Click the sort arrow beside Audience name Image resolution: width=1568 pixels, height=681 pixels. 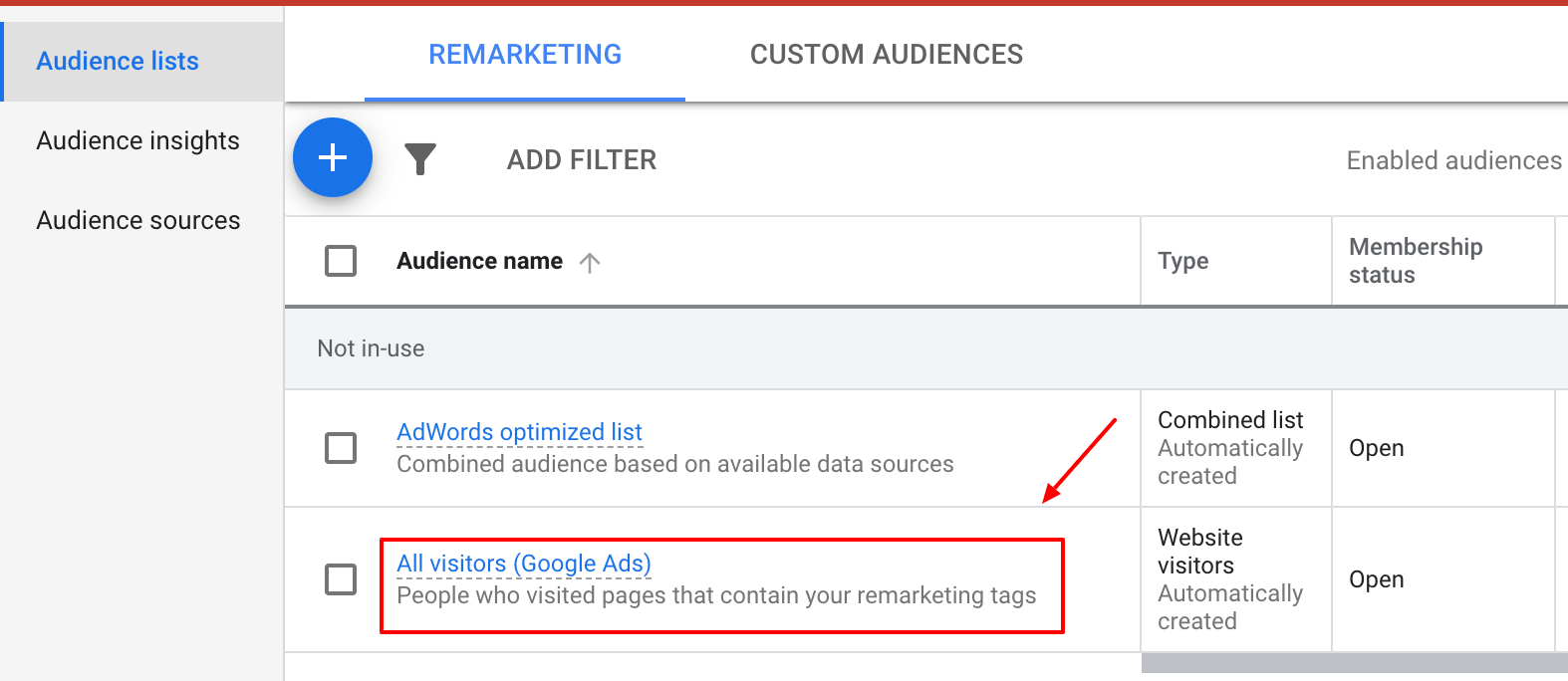[590, 262]
